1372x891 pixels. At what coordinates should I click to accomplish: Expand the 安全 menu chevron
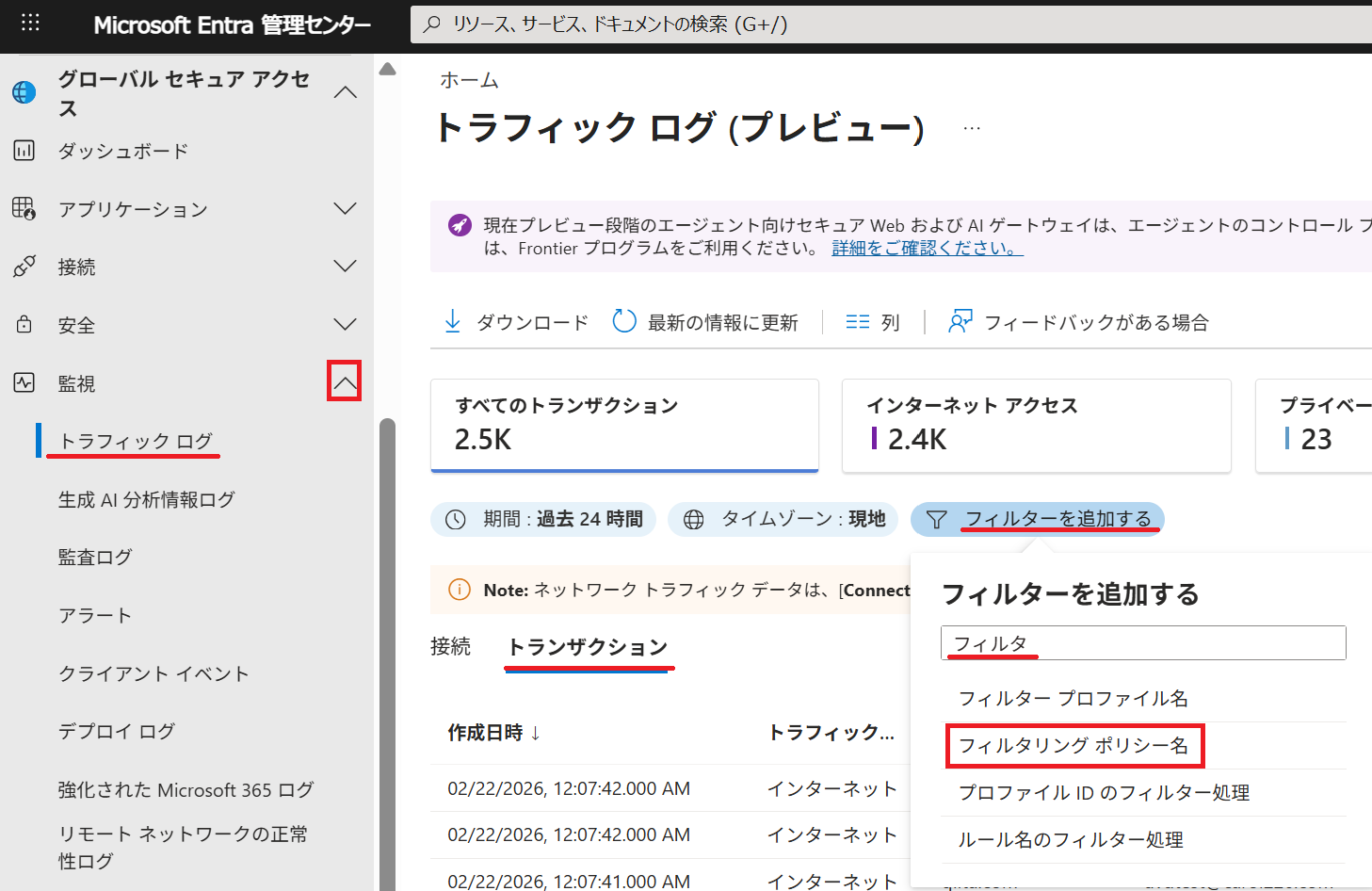346,325
